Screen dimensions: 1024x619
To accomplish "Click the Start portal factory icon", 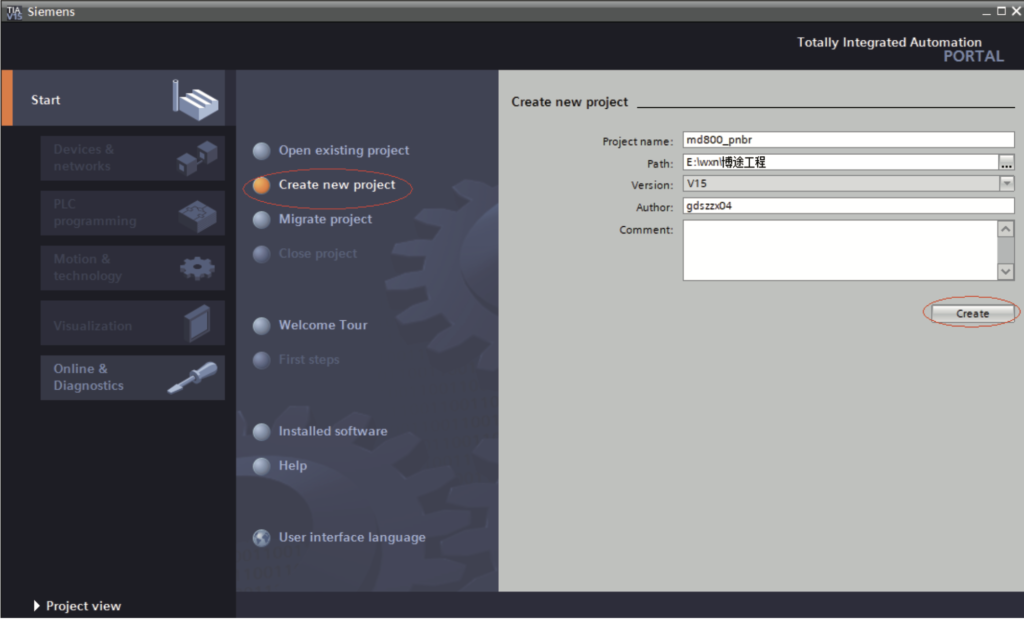I will [195, 98].
